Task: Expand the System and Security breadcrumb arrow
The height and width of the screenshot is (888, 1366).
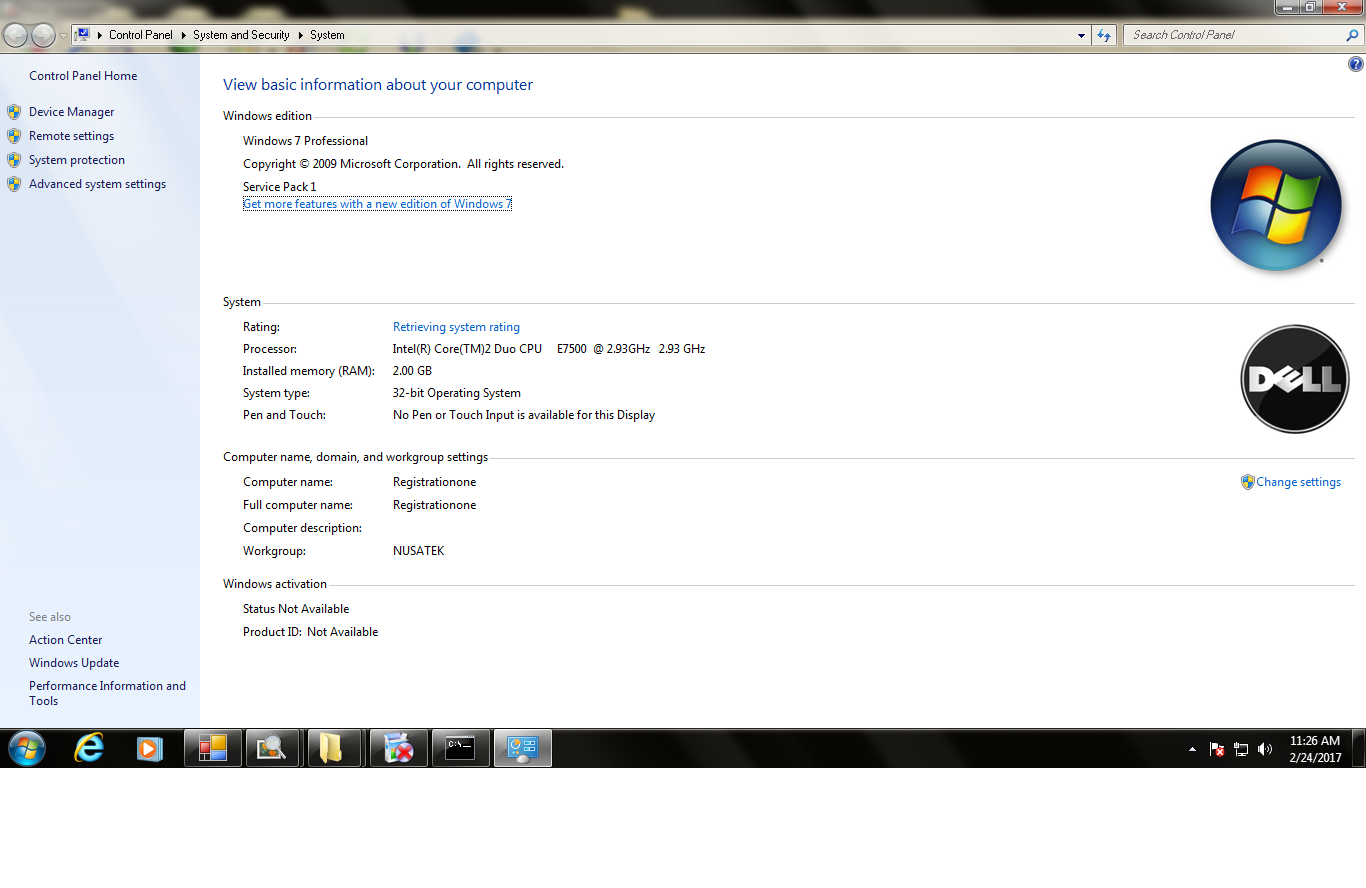Action: point(299,35)
